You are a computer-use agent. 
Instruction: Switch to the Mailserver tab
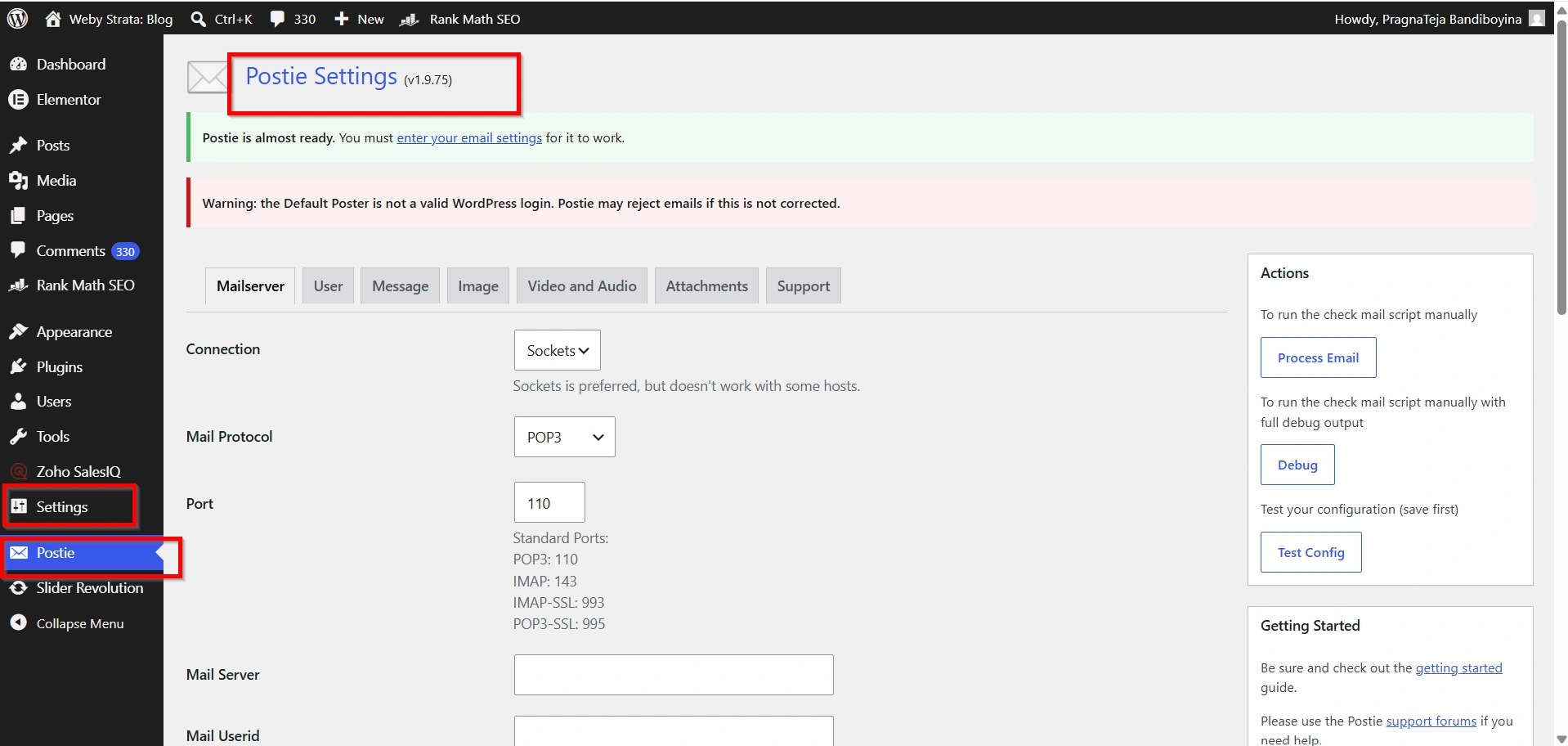click(250, 285)
